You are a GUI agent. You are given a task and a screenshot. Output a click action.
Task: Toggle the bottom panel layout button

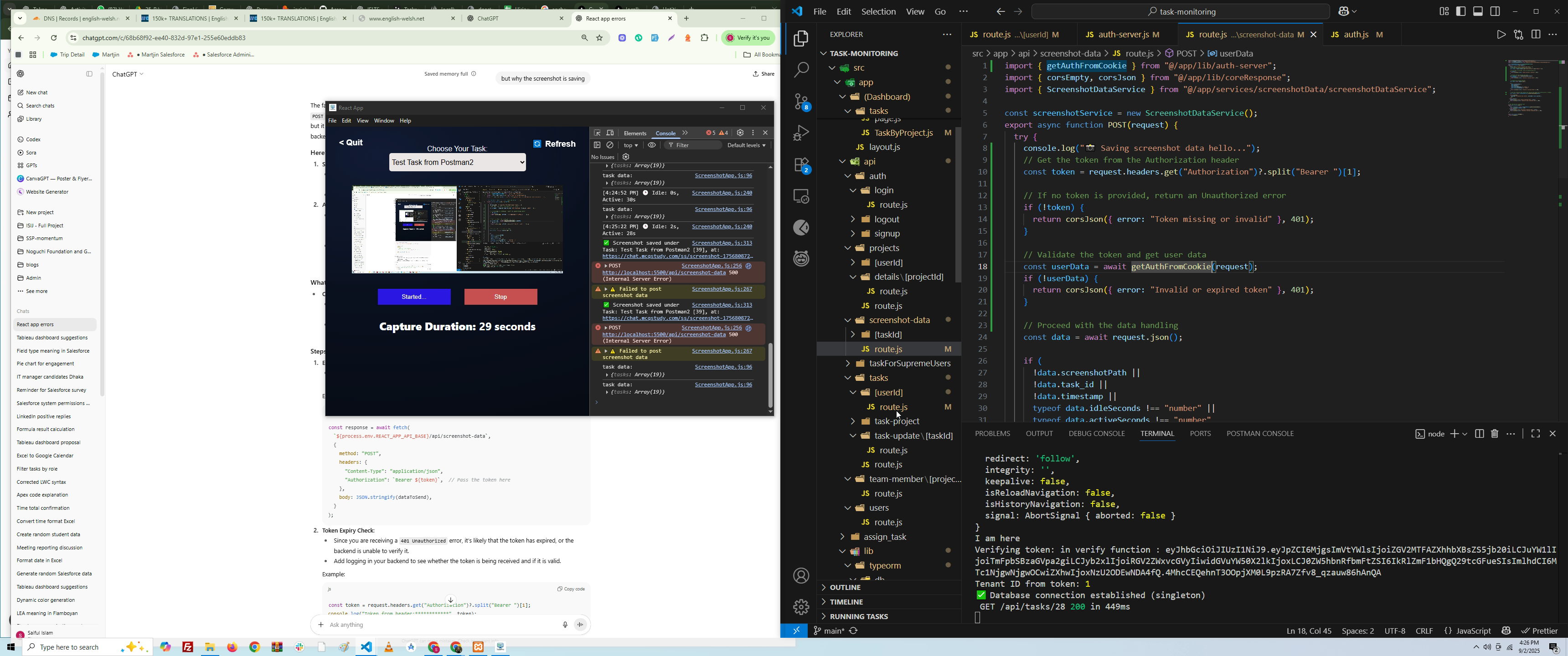pos(1479,11)
